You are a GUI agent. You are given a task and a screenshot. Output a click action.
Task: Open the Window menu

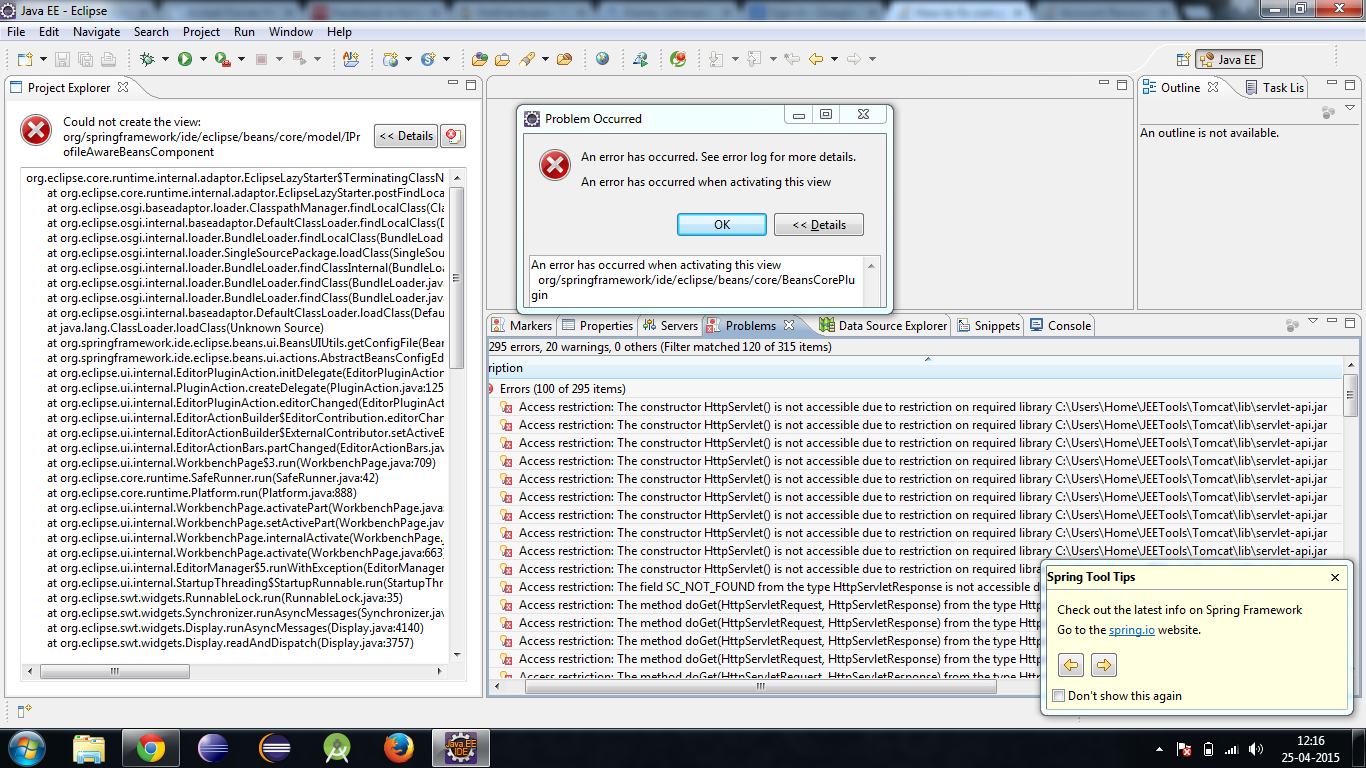(x=291, y=32)
